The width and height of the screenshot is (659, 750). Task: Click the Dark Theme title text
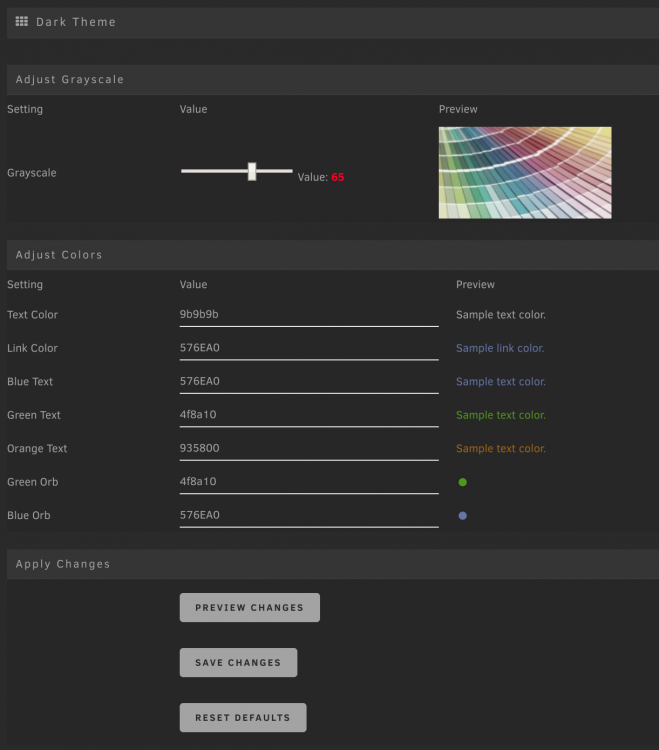[x=76, y=22]
